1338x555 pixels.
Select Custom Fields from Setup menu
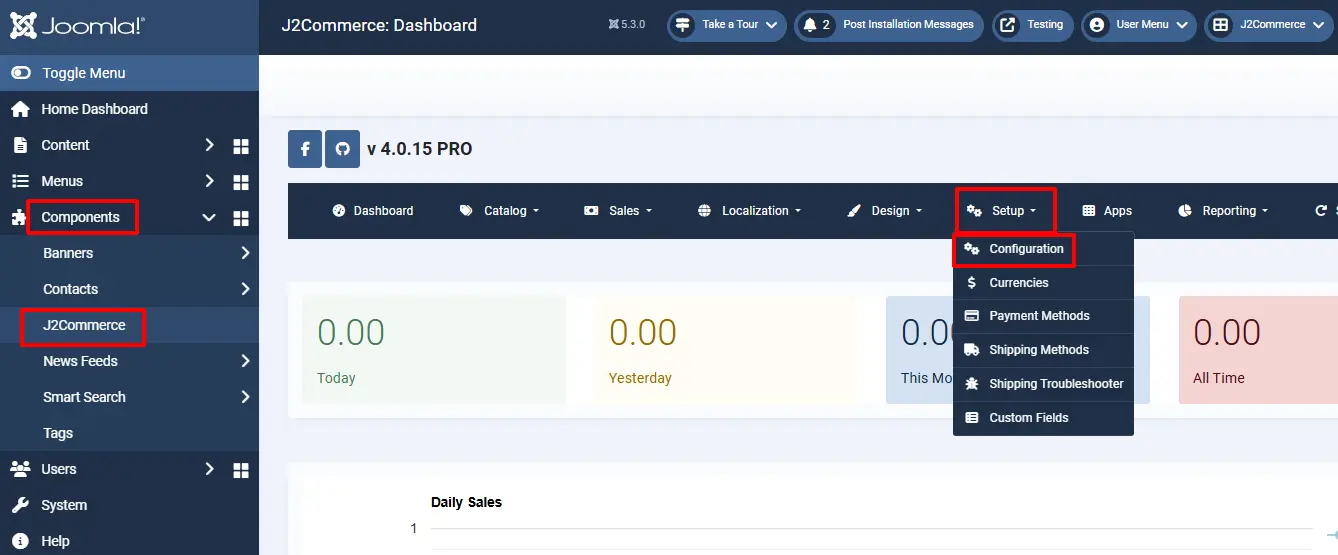1043,418
